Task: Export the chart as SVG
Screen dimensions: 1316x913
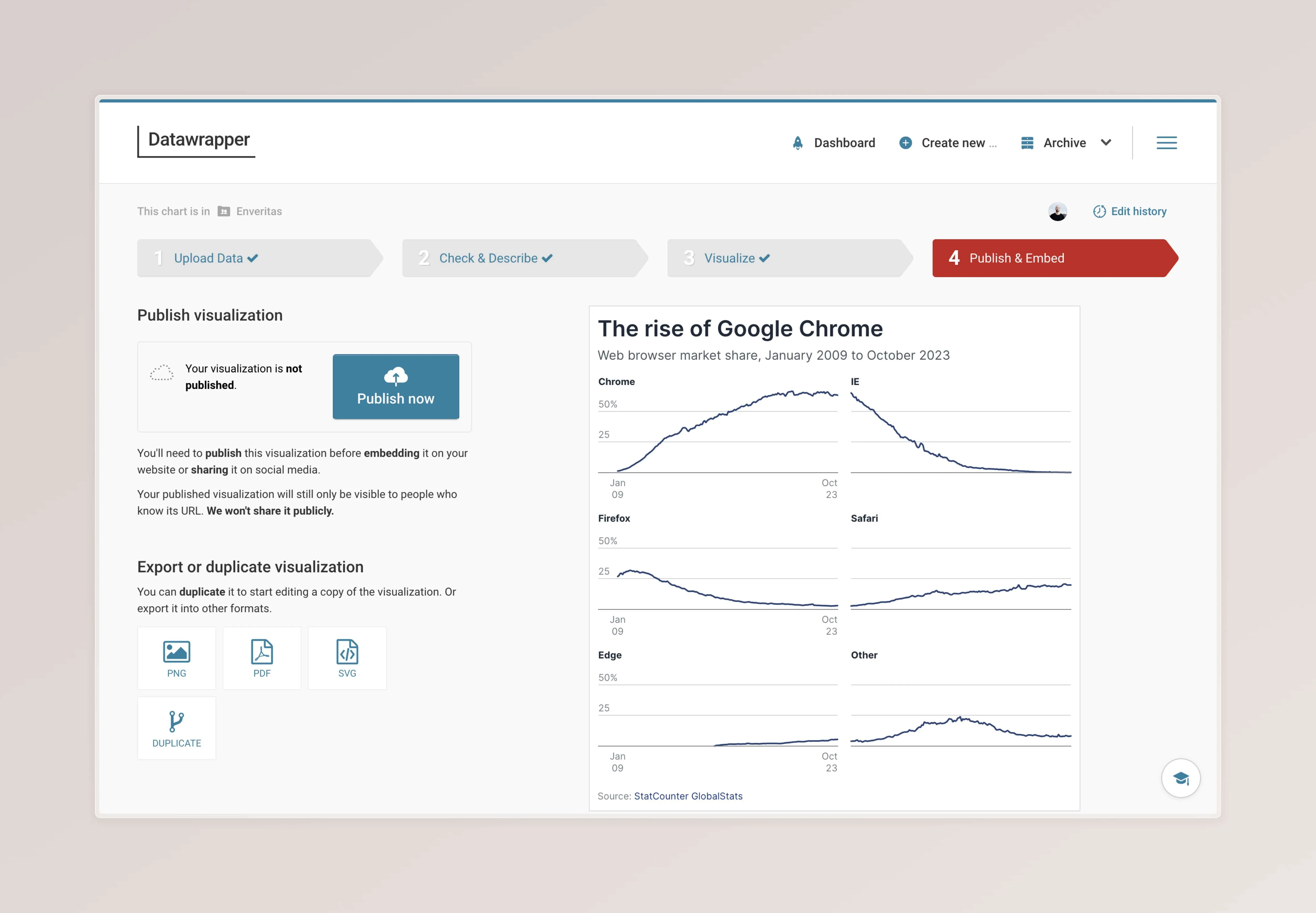Action: pyautogui.click(x=347, y=658)
